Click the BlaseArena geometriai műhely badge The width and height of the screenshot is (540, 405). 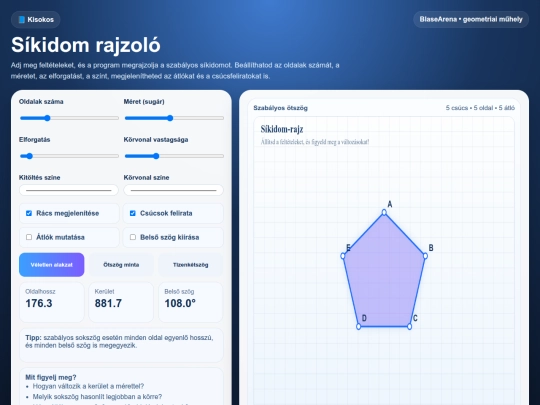tap(471, 19)
